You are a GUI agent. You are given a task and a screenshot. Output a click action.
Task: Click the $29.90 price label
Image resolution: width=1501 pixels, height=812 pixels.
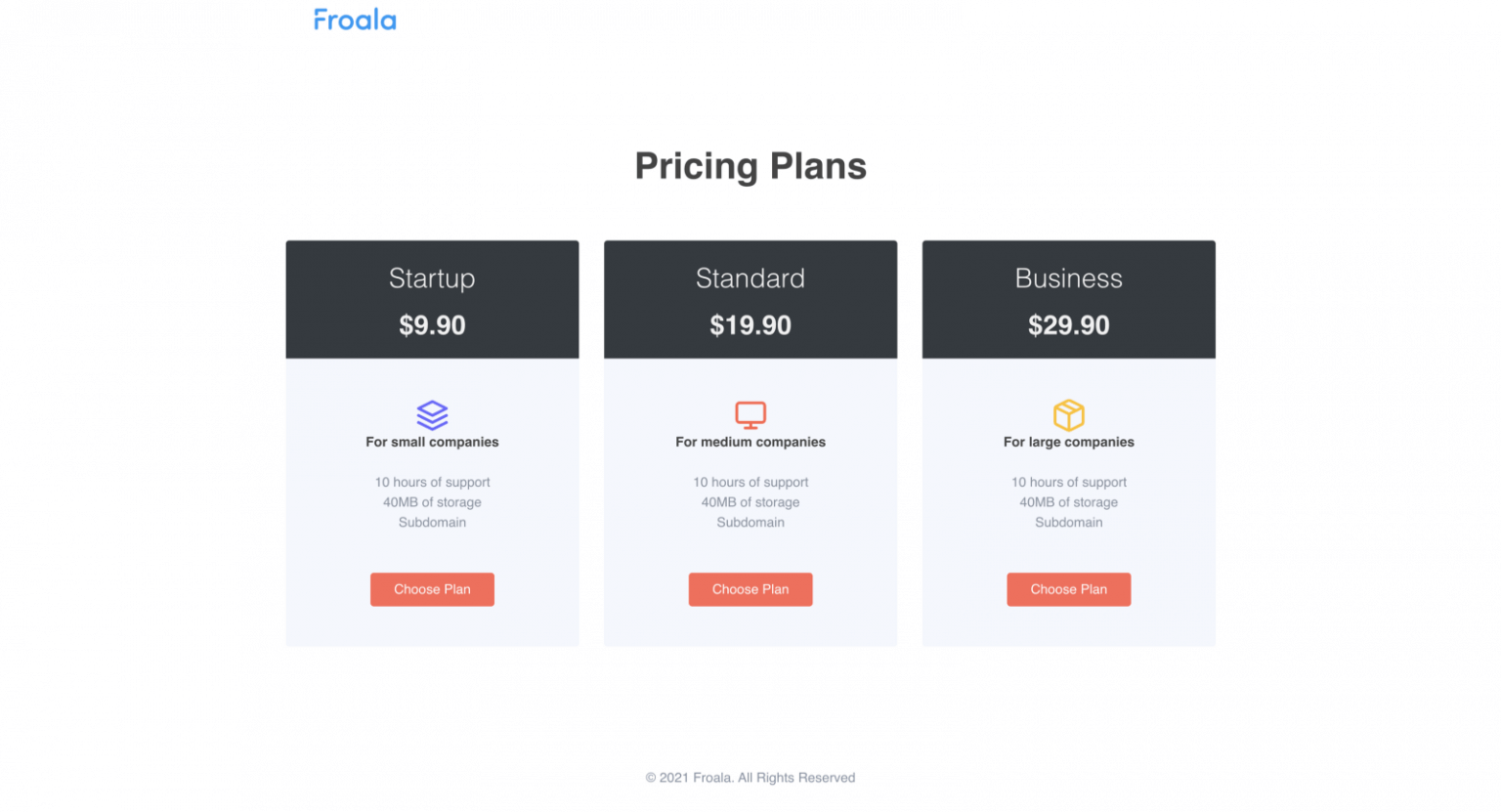pos(1068,325)
